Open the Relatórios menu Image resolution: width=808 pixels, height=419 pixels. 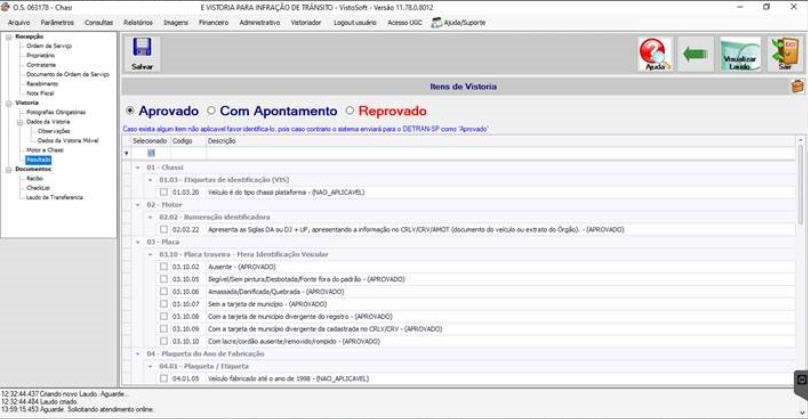[x=138, y=23]
